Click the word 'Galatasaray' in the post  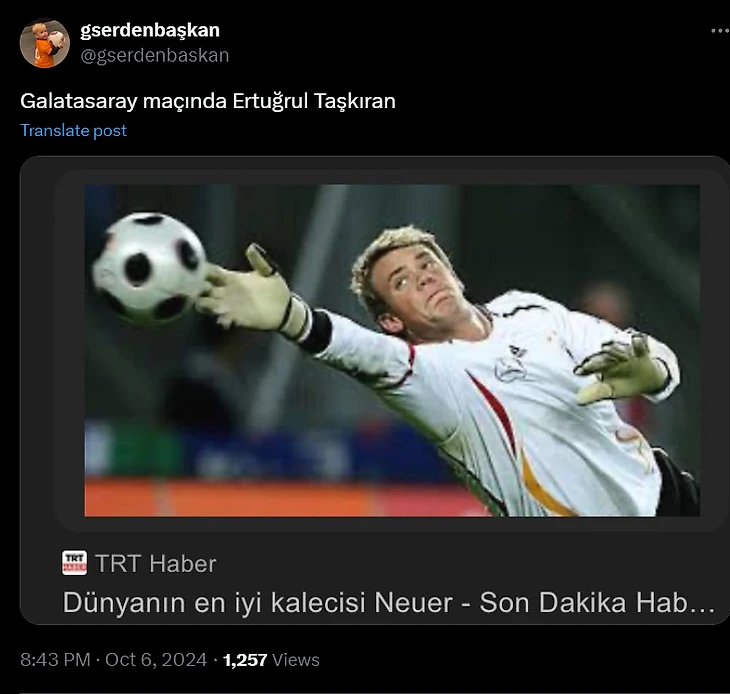pyautogui.click(x=79, y=101)
